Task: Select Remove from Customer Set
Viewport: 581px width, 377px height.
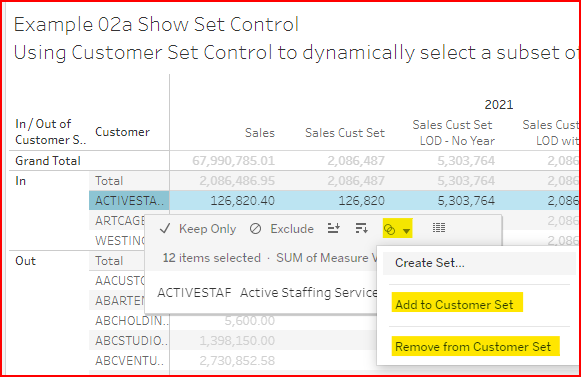Action: coord(473,347)
